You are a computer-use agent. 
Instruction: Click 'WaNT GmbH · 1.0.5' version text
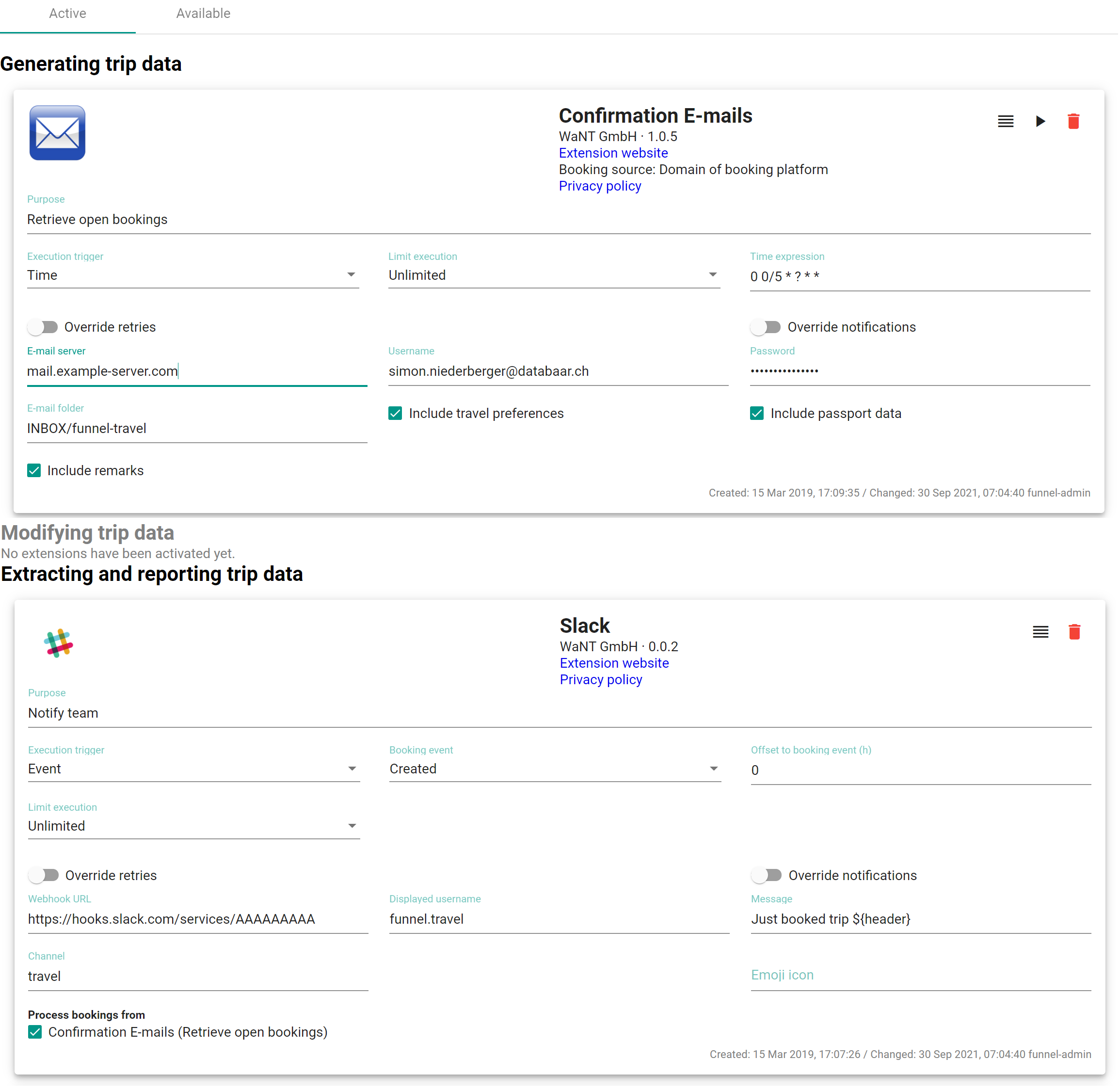pyautogui.click(x=619, y=136)
